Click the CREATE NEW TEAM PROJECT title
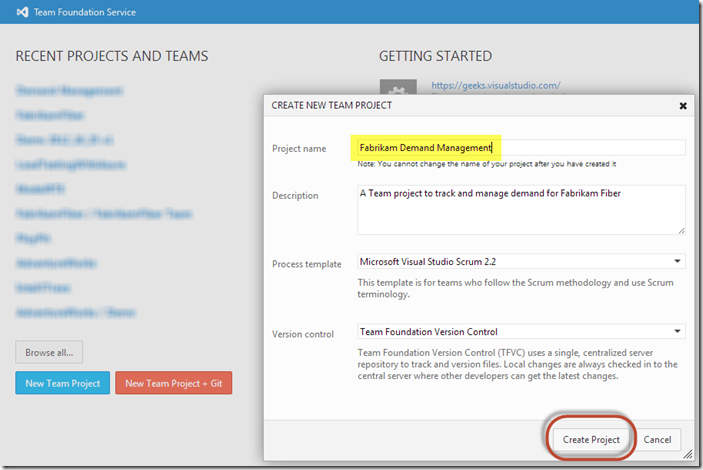The width and height of the screenshot is (703, 470). click(331, 105)
